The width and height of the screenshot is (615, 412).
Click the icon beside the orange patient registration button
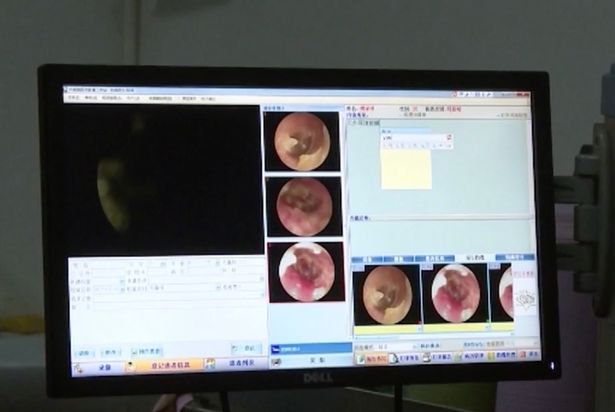point(131,366)
